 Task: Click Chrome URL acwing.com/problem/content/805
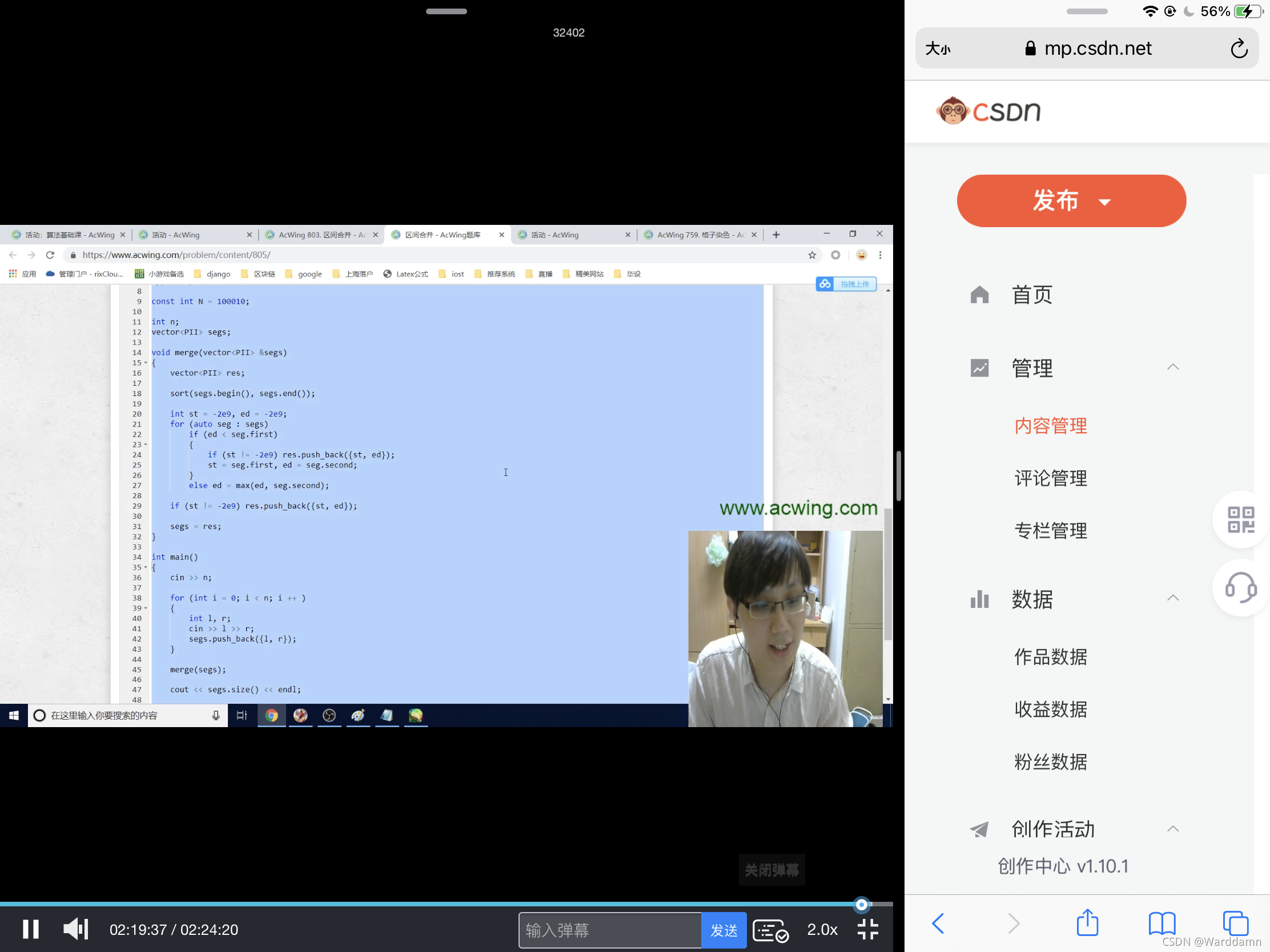click(176, 255)
